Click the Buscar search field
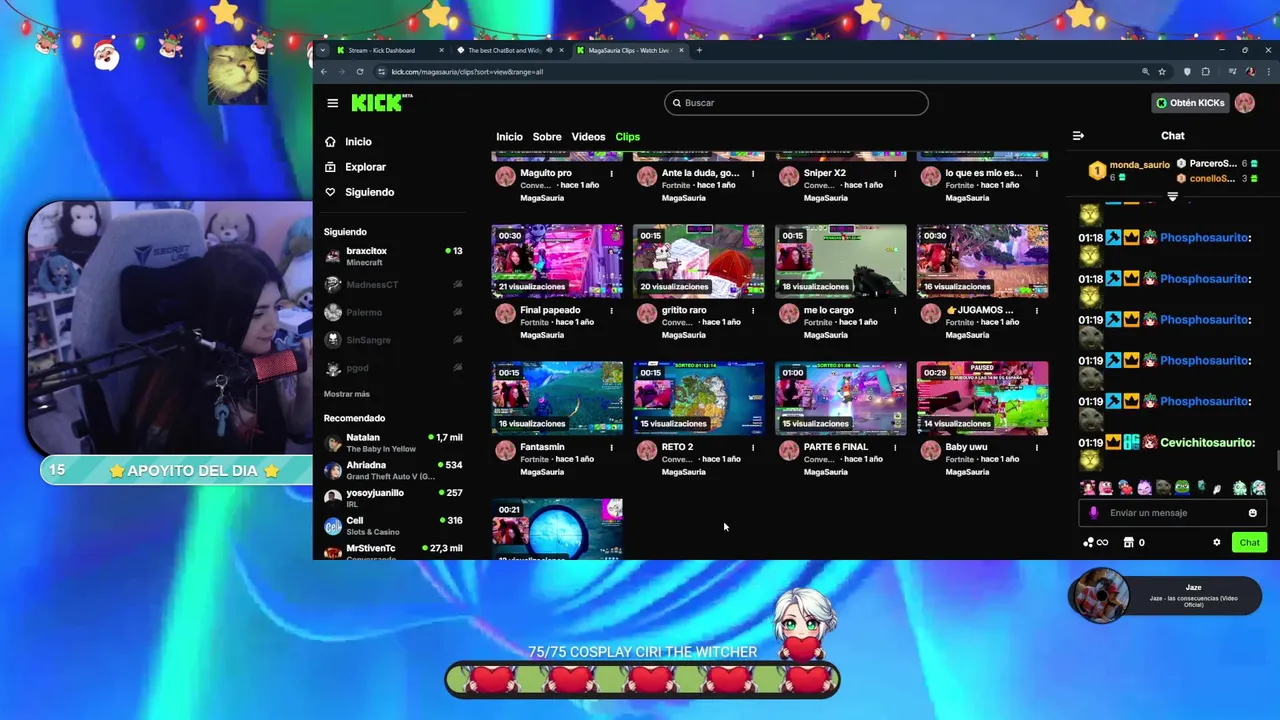The height and width of the screenshot is (720, 1280). click(x=796, y=103)
